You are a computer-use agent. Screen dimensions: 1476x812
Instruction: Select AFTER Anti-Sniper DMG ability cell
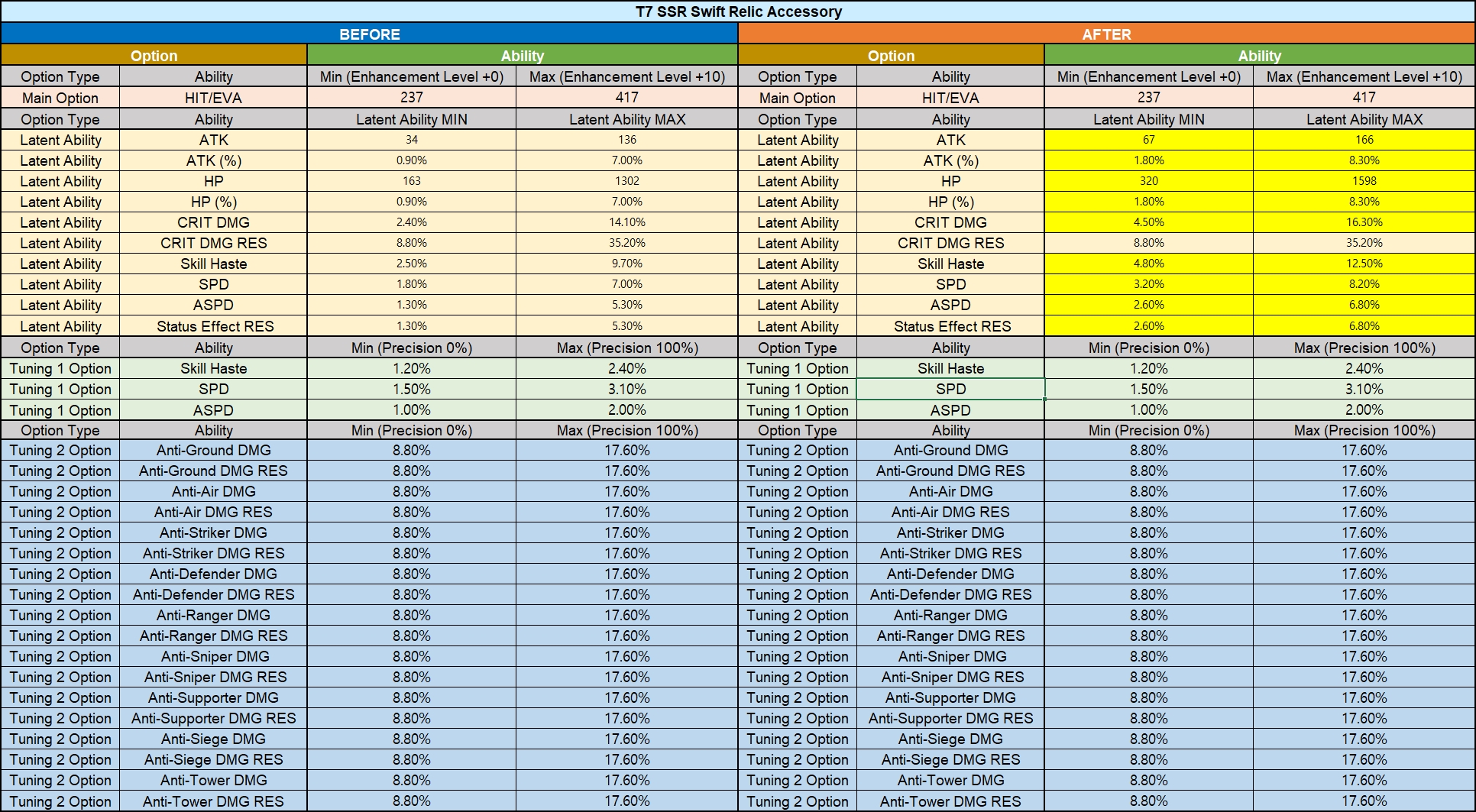pyautogui.click(x=950, y=656)
